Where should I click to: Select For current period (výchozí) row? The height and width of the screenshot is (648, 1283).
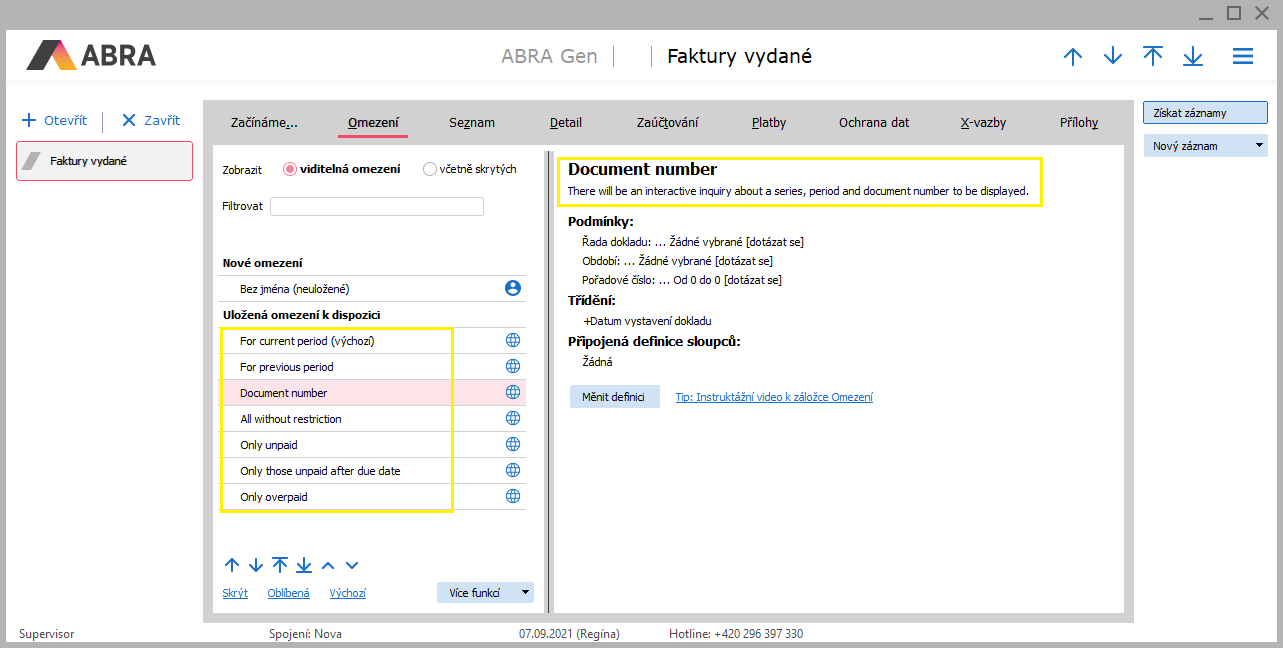point(372,340)
